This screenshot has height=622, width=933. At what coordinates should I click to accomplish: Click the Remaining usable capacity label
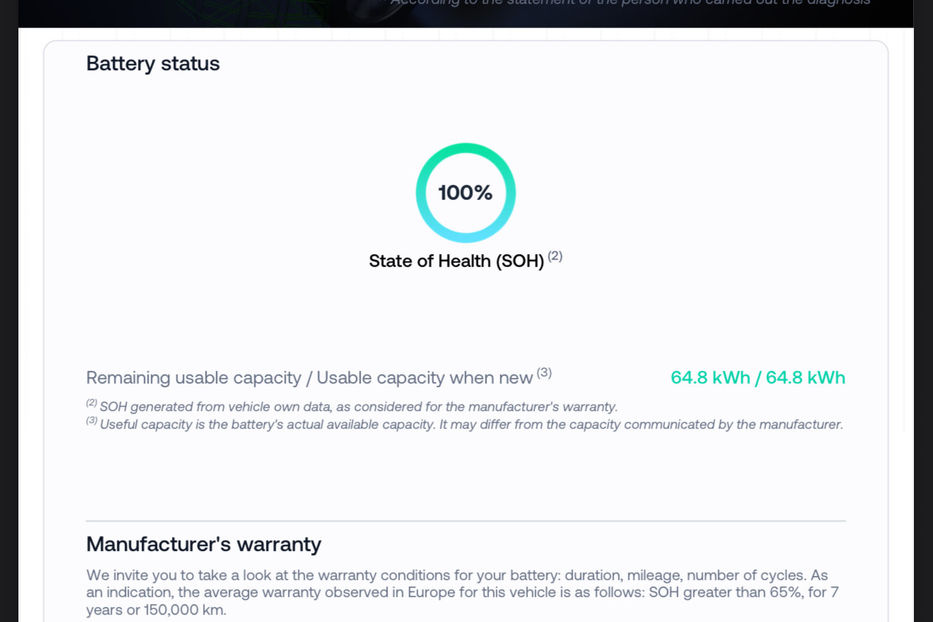[193, 378]
